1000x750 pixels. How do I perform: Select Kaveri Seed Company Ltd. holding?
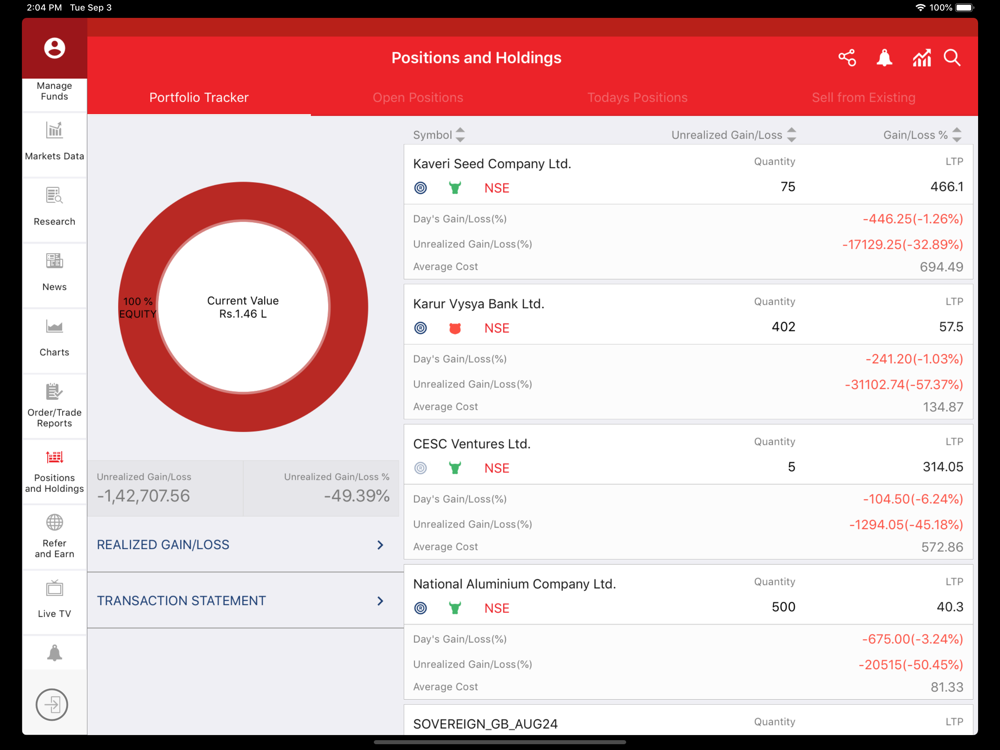(492, 164)
